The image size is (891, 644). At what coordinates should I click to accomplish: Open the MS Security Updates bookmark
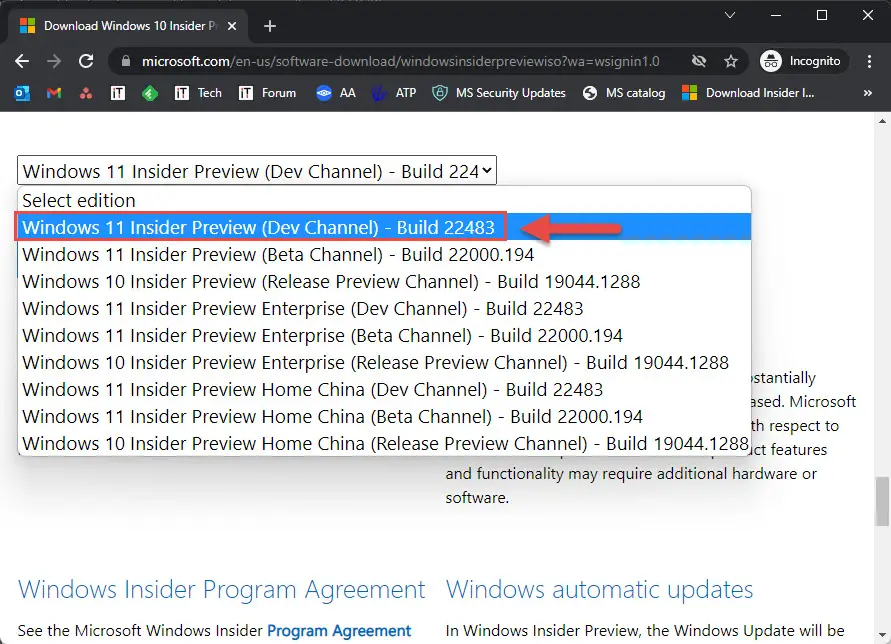click(x=499, y=93)
